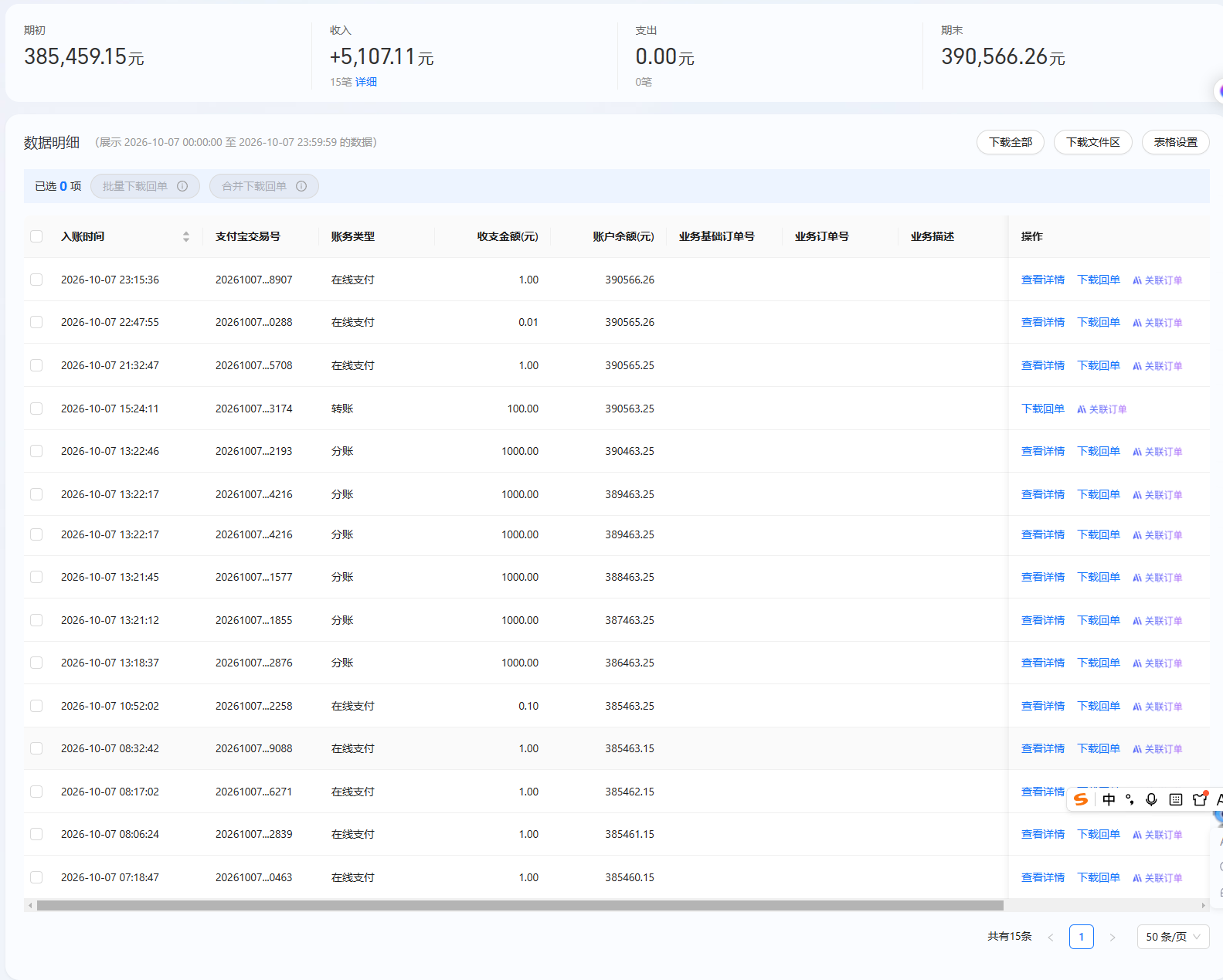
Task: Check the 2026-10-07 07:18:47 row
Action: coord(36,877)
